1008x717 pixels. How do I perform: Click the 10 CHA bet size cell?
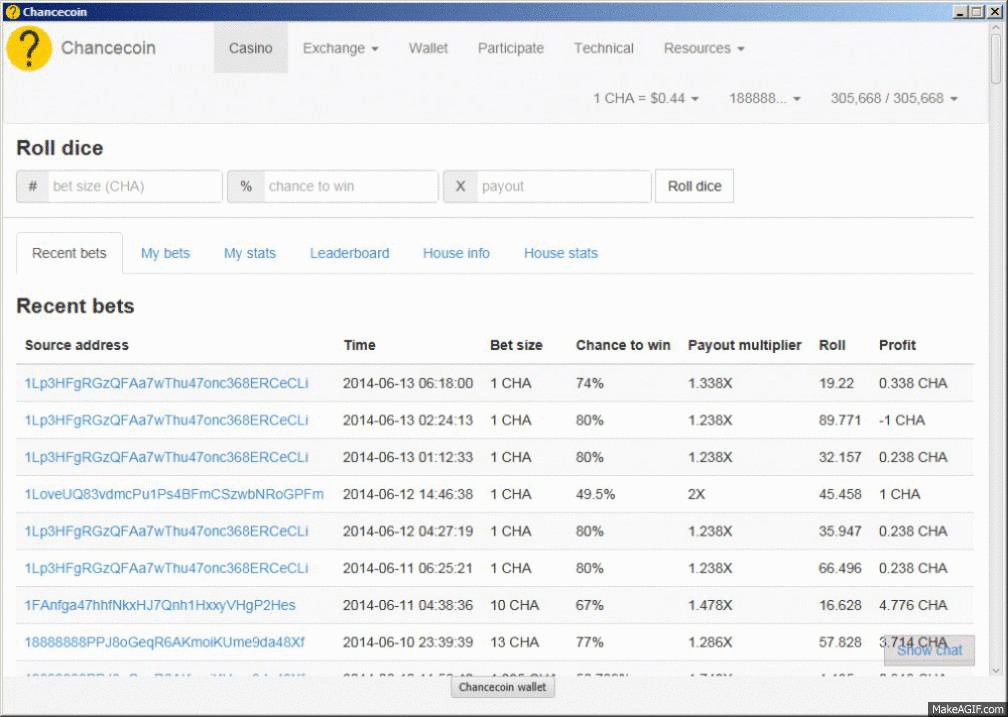click(514, 605)
